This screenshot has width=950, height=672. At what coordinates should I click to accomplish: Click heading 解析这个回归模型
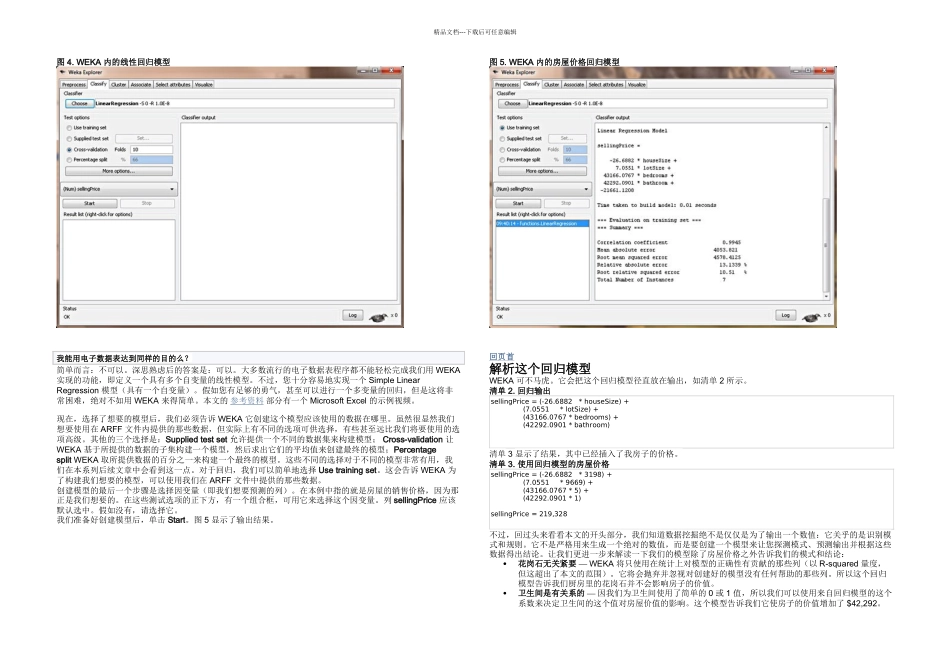pyautogui.click(x=540, y=368)
